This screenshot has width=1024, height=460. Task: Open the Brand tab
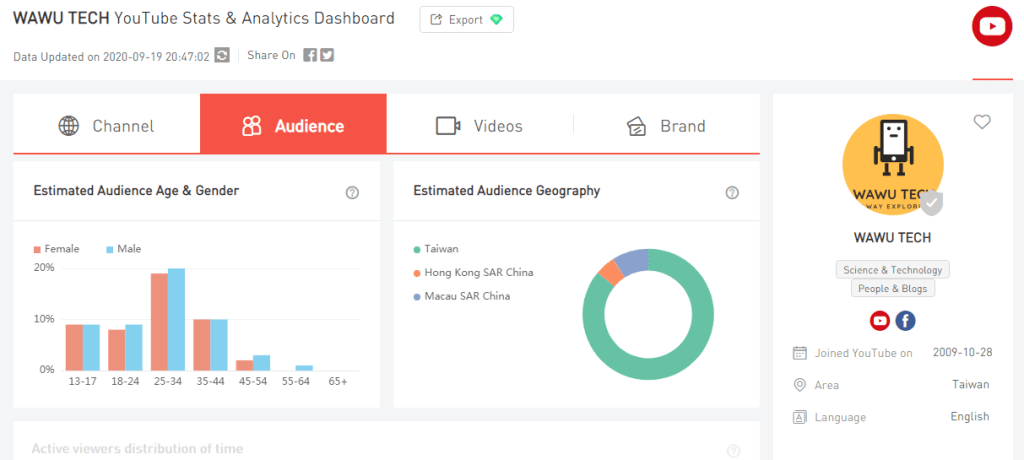point(666,126)
